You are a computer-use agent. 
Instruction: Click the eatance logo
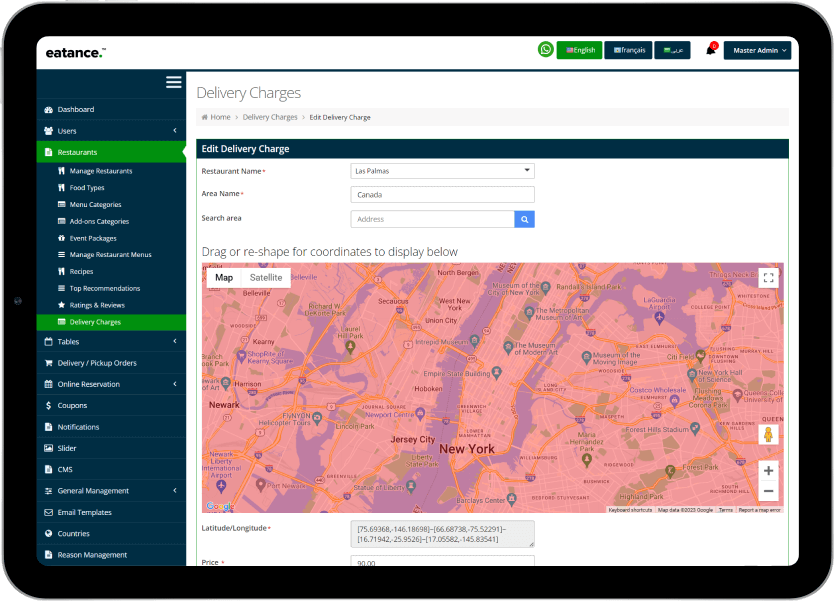point(76,53)
